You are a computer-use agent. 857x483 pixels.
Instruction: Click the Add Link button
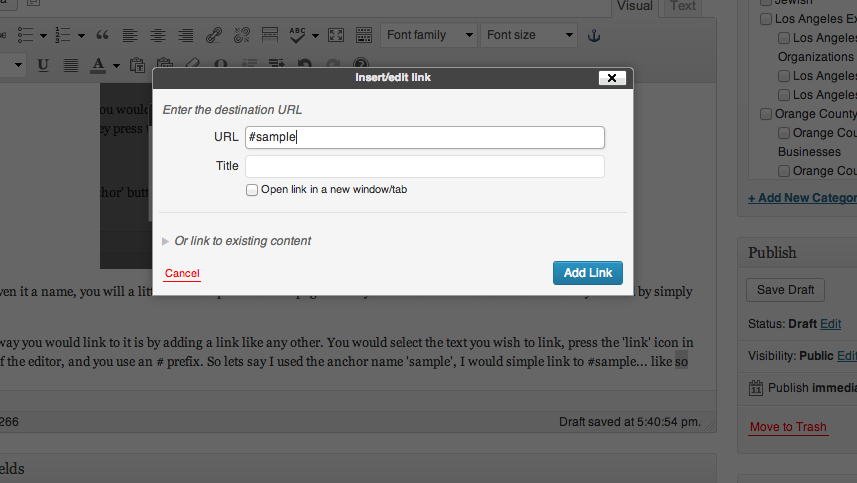[588, 273]
